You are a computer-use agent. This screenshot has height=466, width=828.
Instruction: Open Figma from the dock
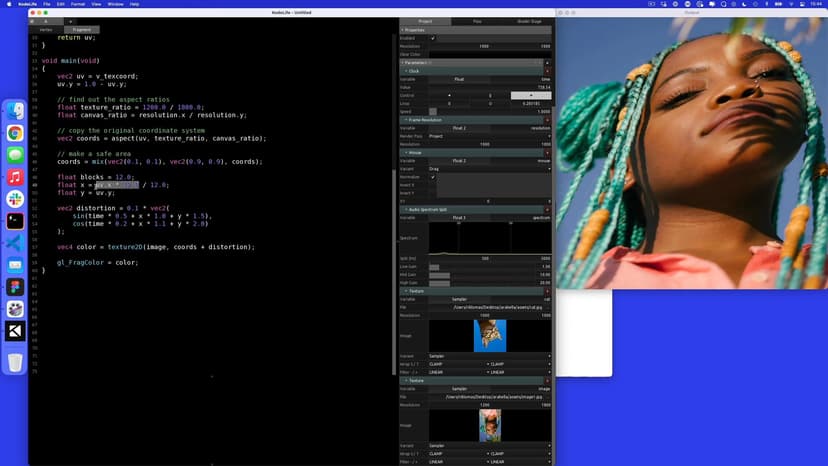tap(16, 287)
